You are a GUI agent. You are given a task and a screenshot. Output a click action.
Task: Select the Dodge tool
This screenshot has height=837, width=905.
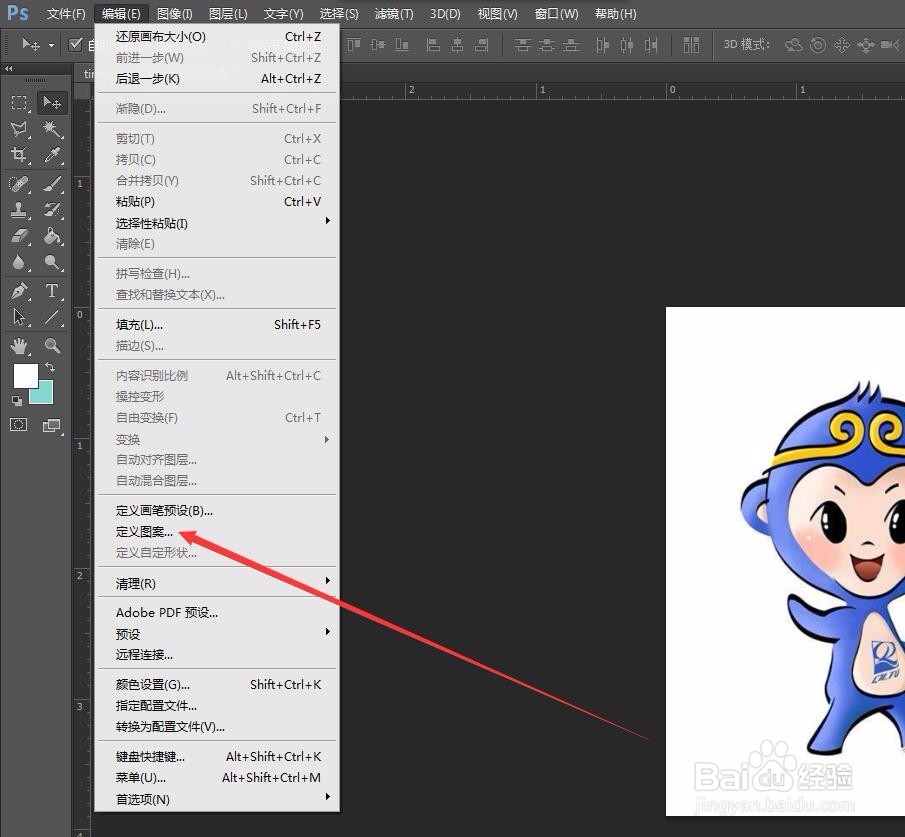coord(52,263)
